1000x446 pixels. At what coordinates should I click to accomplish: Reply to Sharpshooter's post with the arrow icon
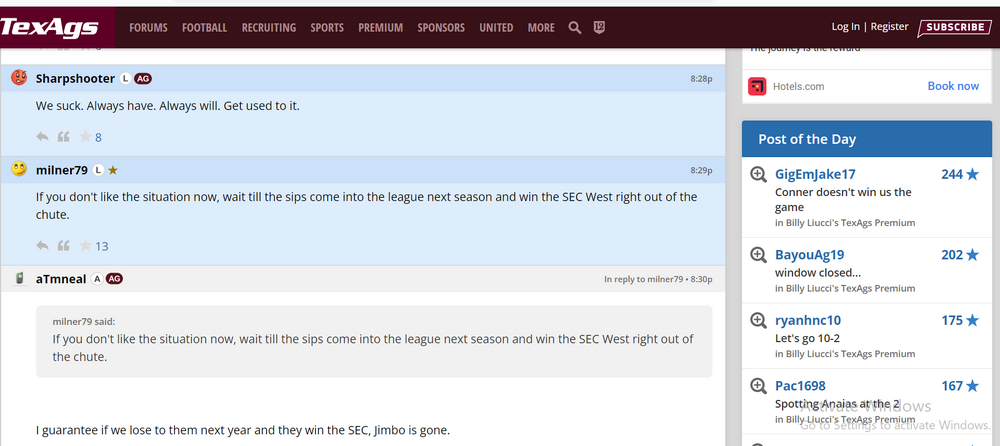(x=42, y=137)
